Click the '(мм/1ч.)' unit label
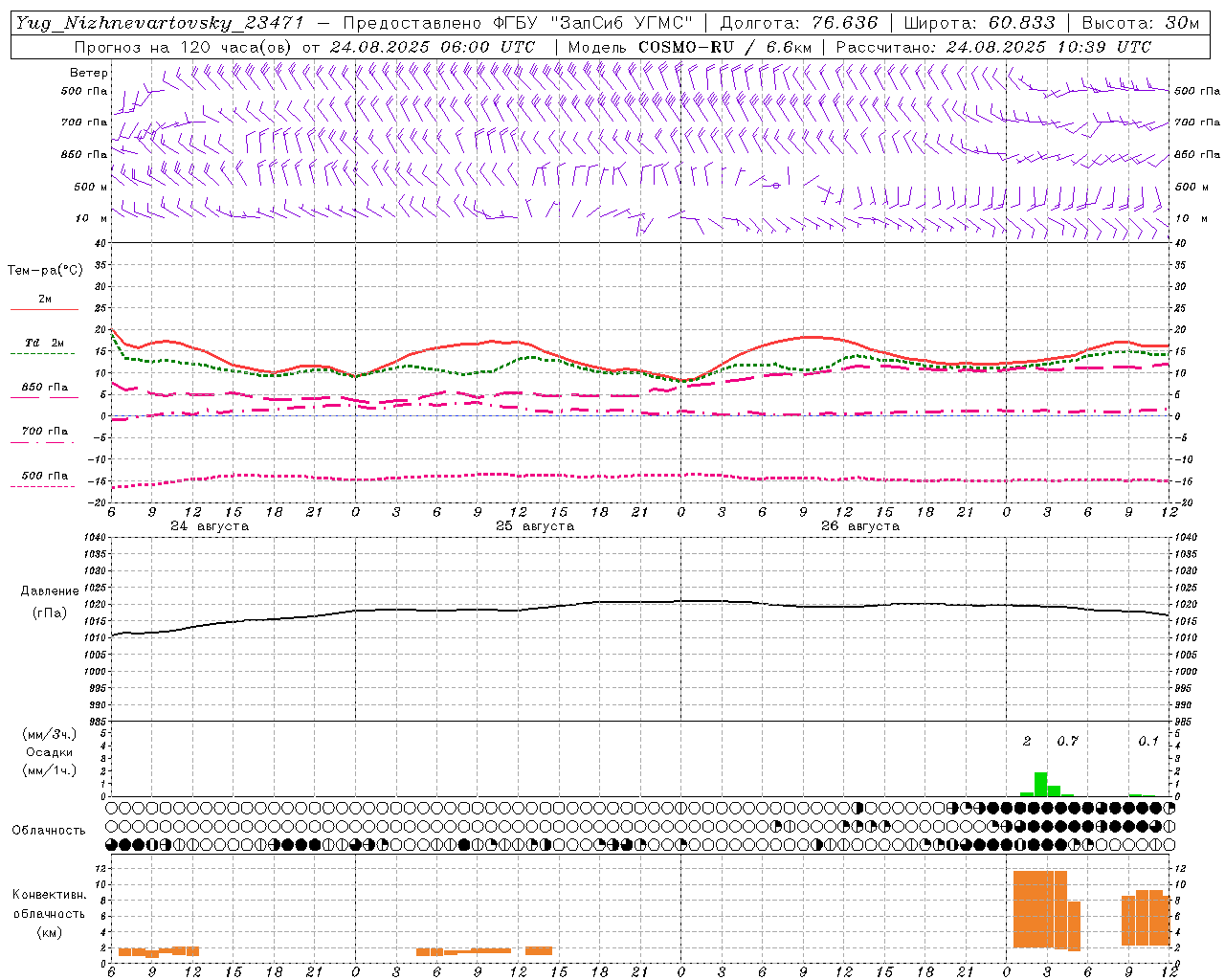 point(50,770)
